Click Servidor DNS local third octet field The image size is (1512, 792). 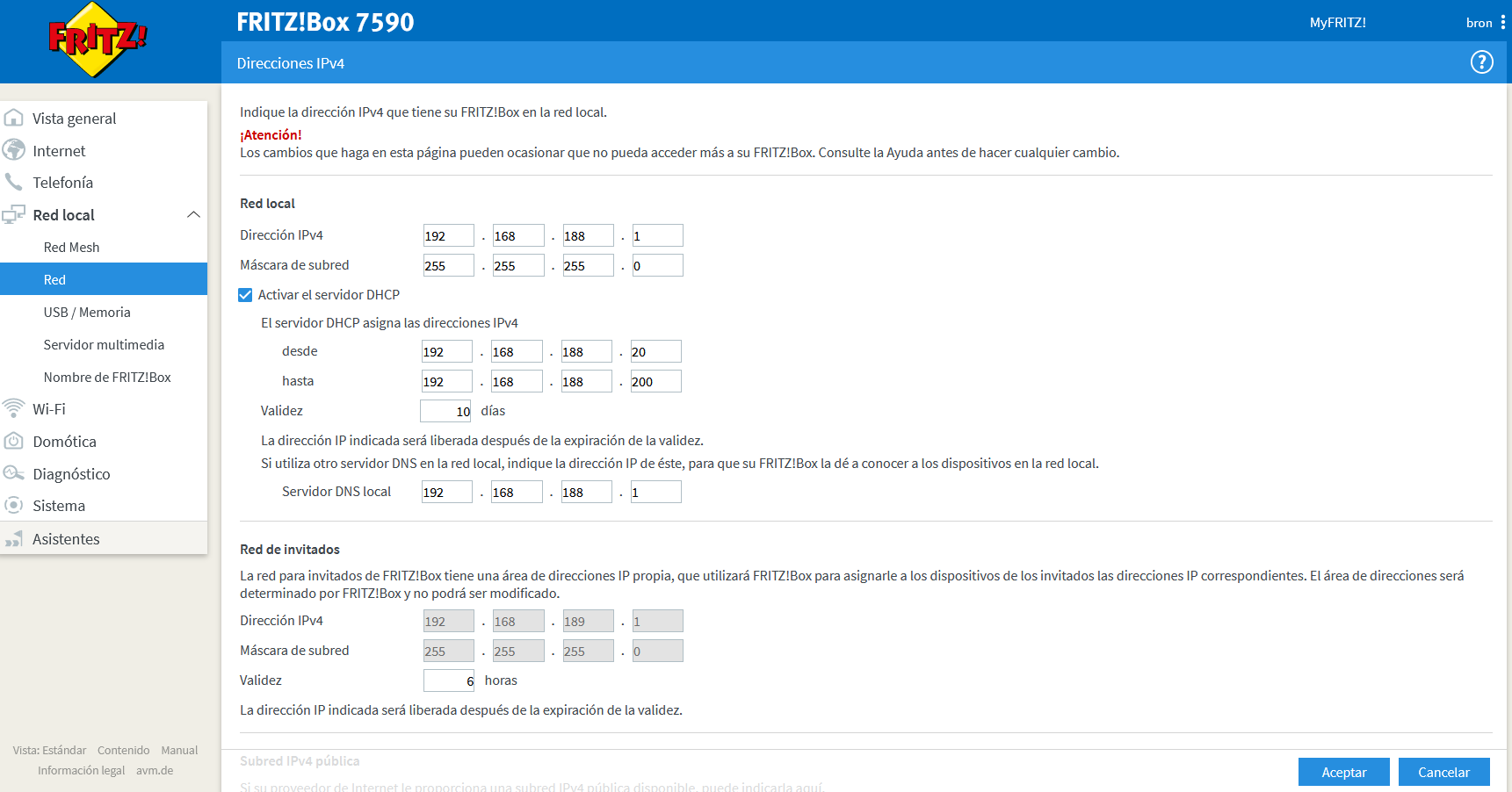[586, 492]
